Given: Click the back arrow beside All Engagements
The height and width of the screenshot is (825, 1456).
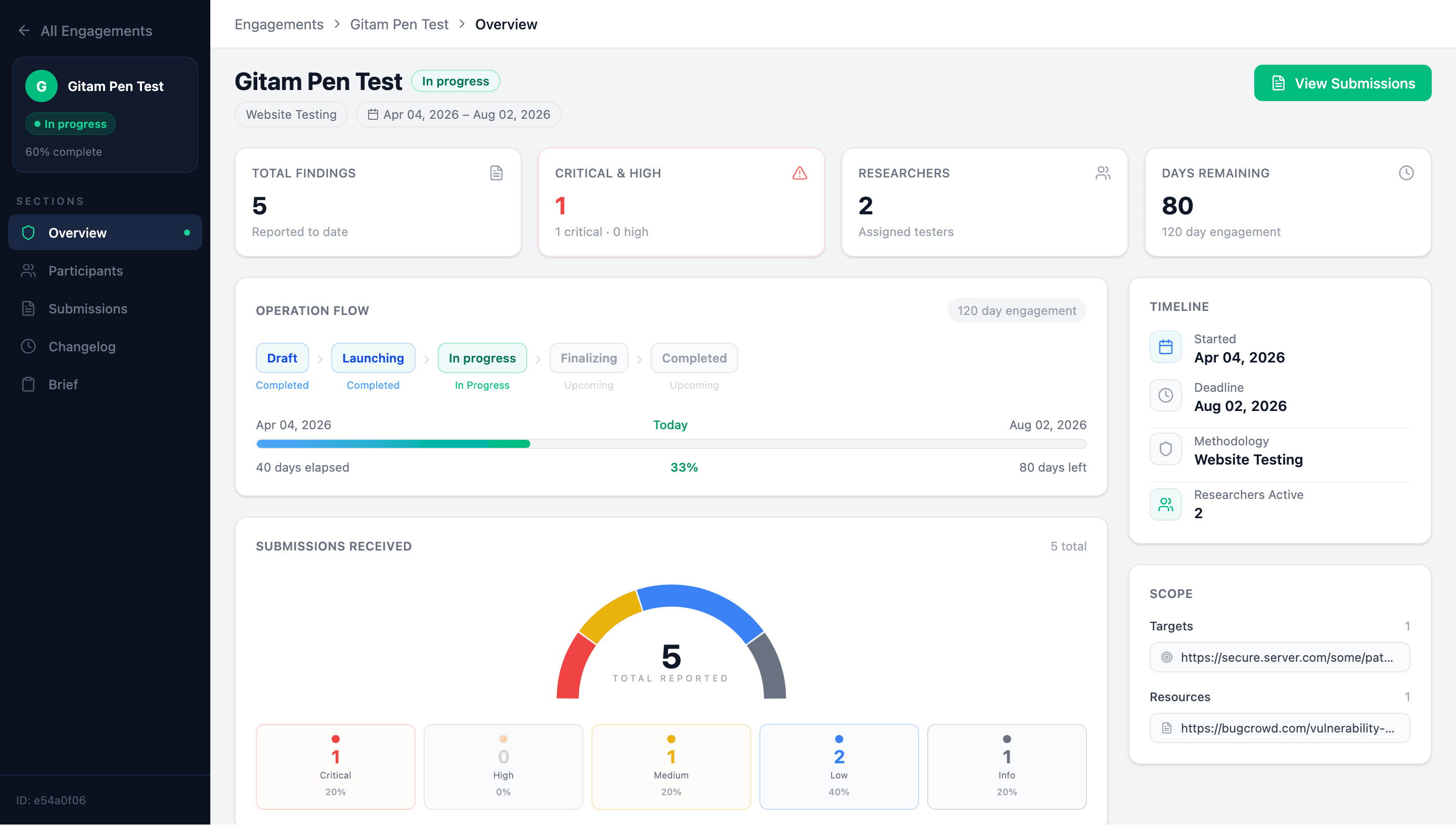Looking at the screenshot, I should pos(24,31).
